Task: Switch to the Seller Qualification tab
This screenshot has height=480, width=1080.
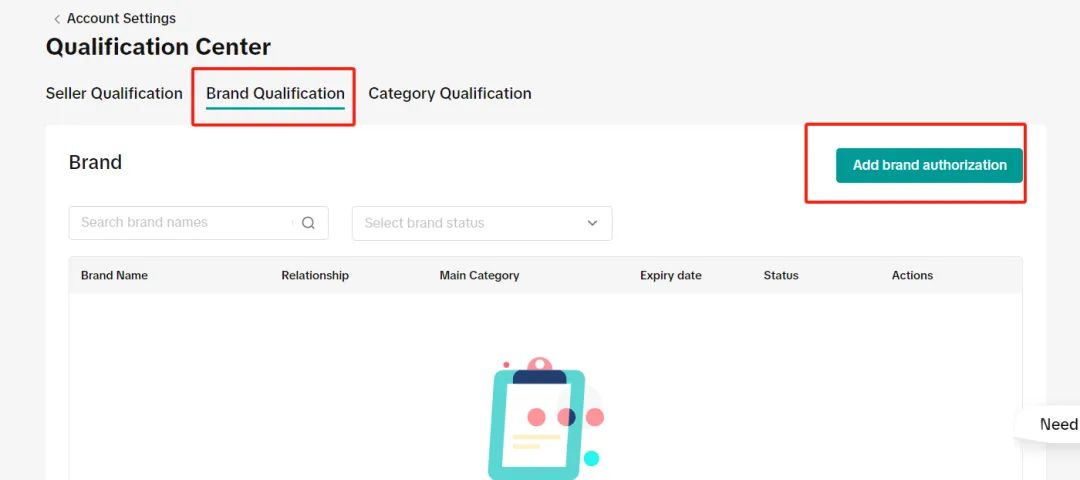Action: pyautogui.click(x=114, y=93)
